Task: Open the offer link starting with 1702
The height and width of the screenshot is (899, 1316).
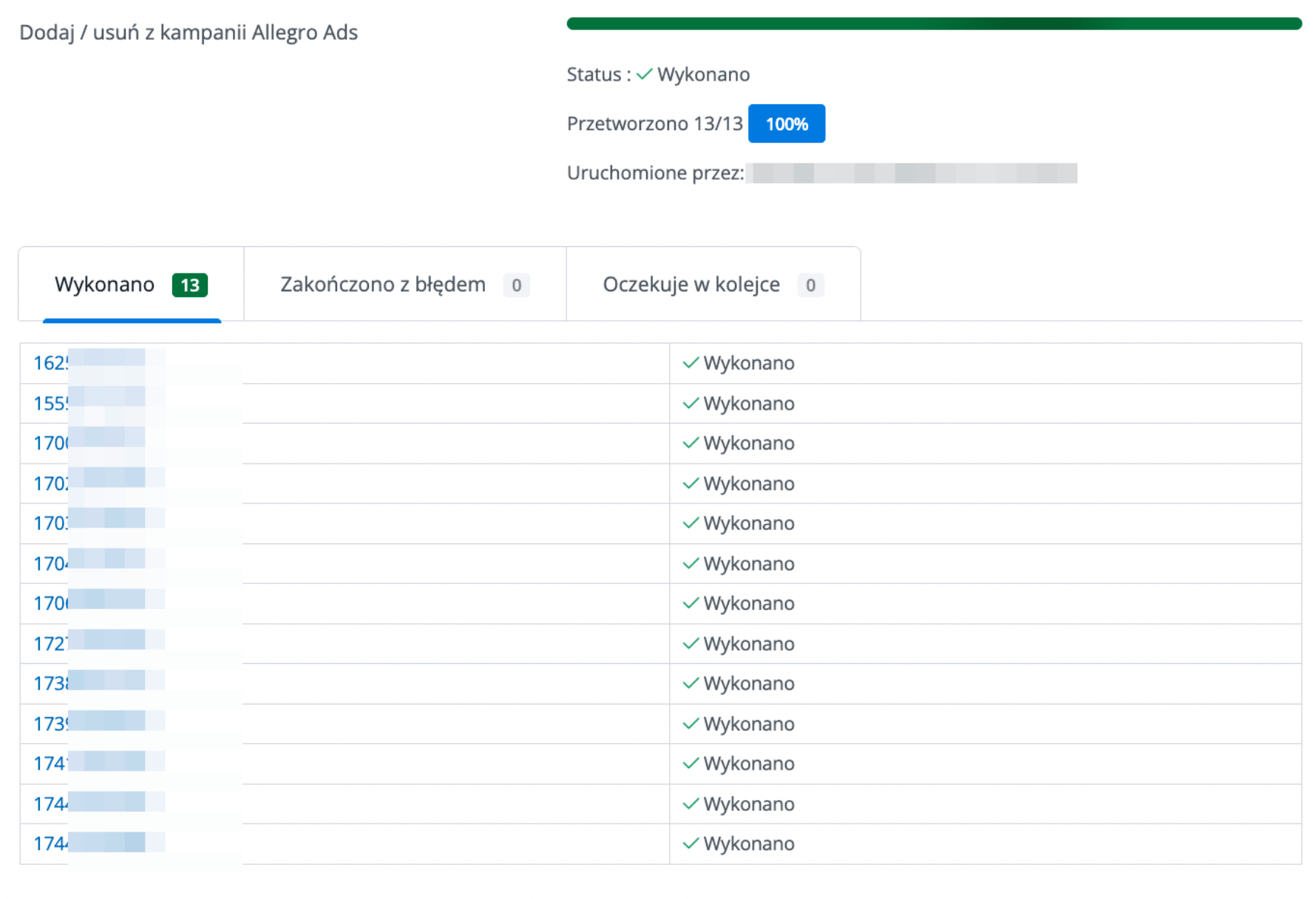Action: pos(51,484)
